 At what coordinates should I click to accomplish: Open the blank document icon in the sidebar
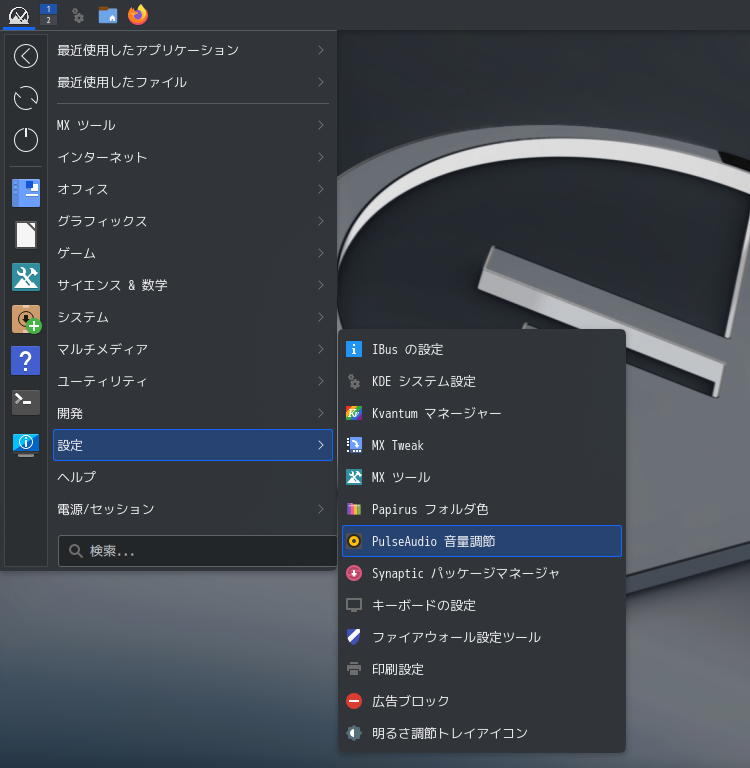tap(26, 235)
